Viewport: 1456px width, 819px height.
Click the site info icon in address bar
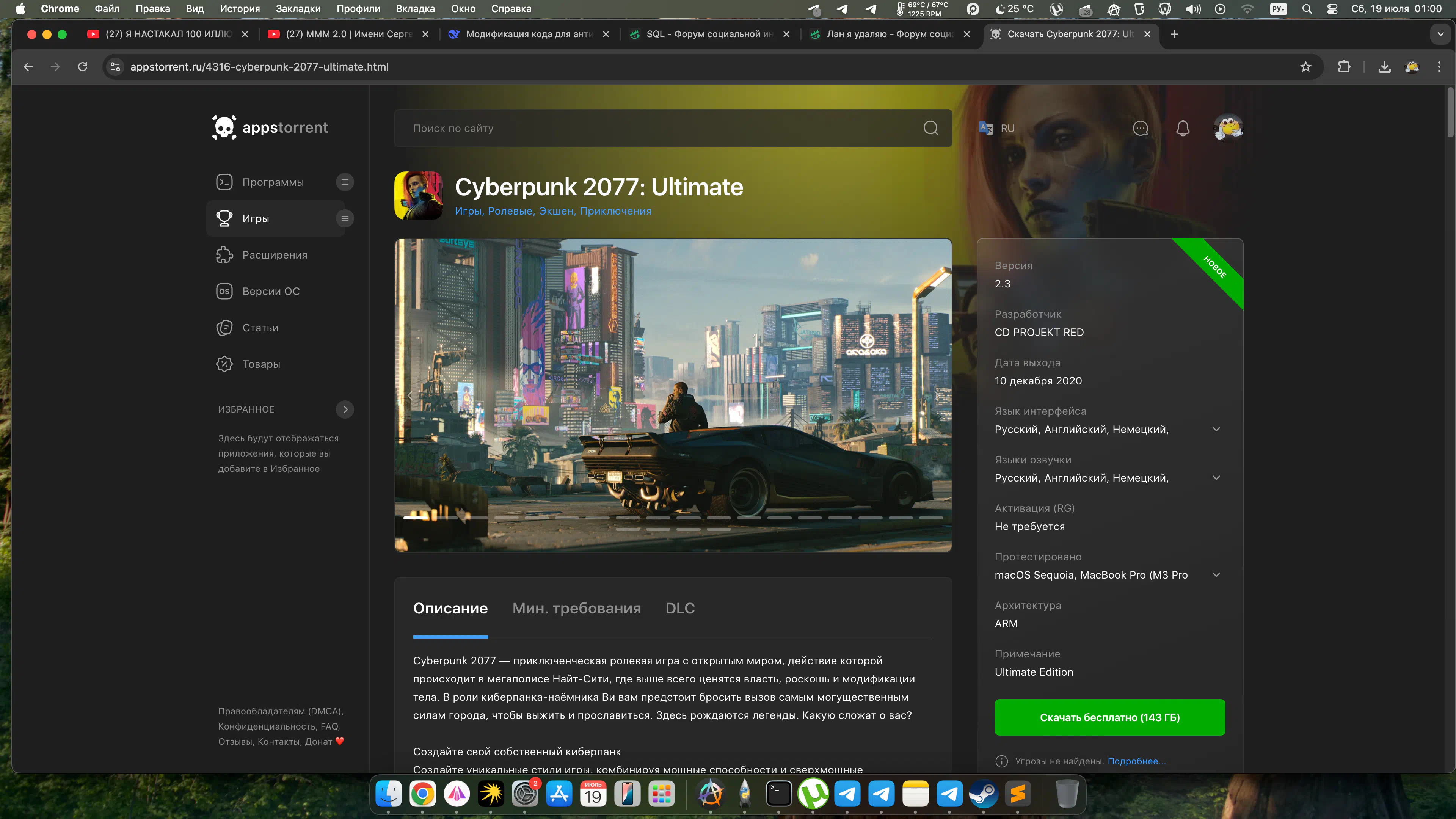(x=115, y=67)
